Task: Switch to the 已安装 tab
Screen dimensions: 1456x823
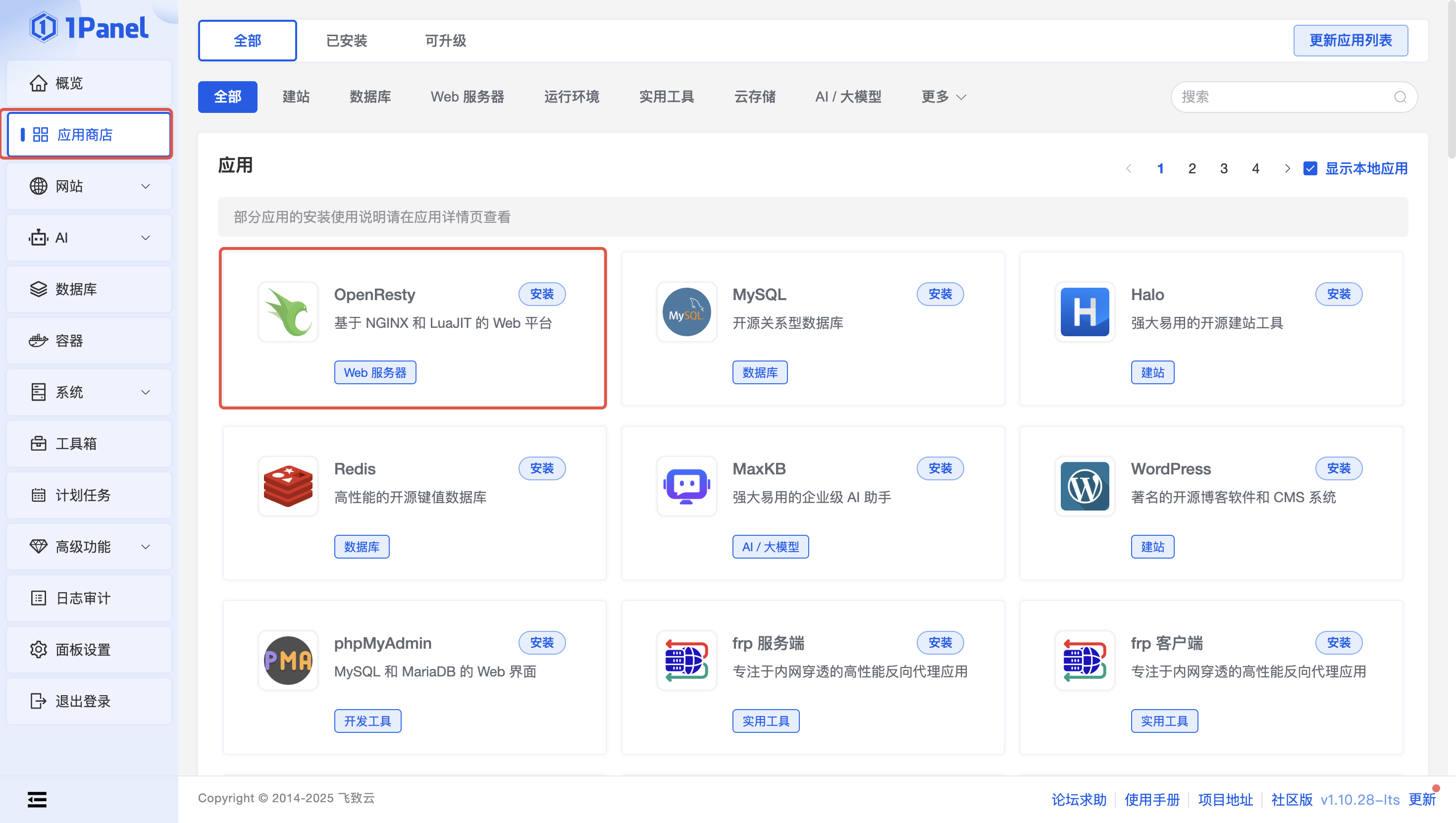Action: [347, 41]
